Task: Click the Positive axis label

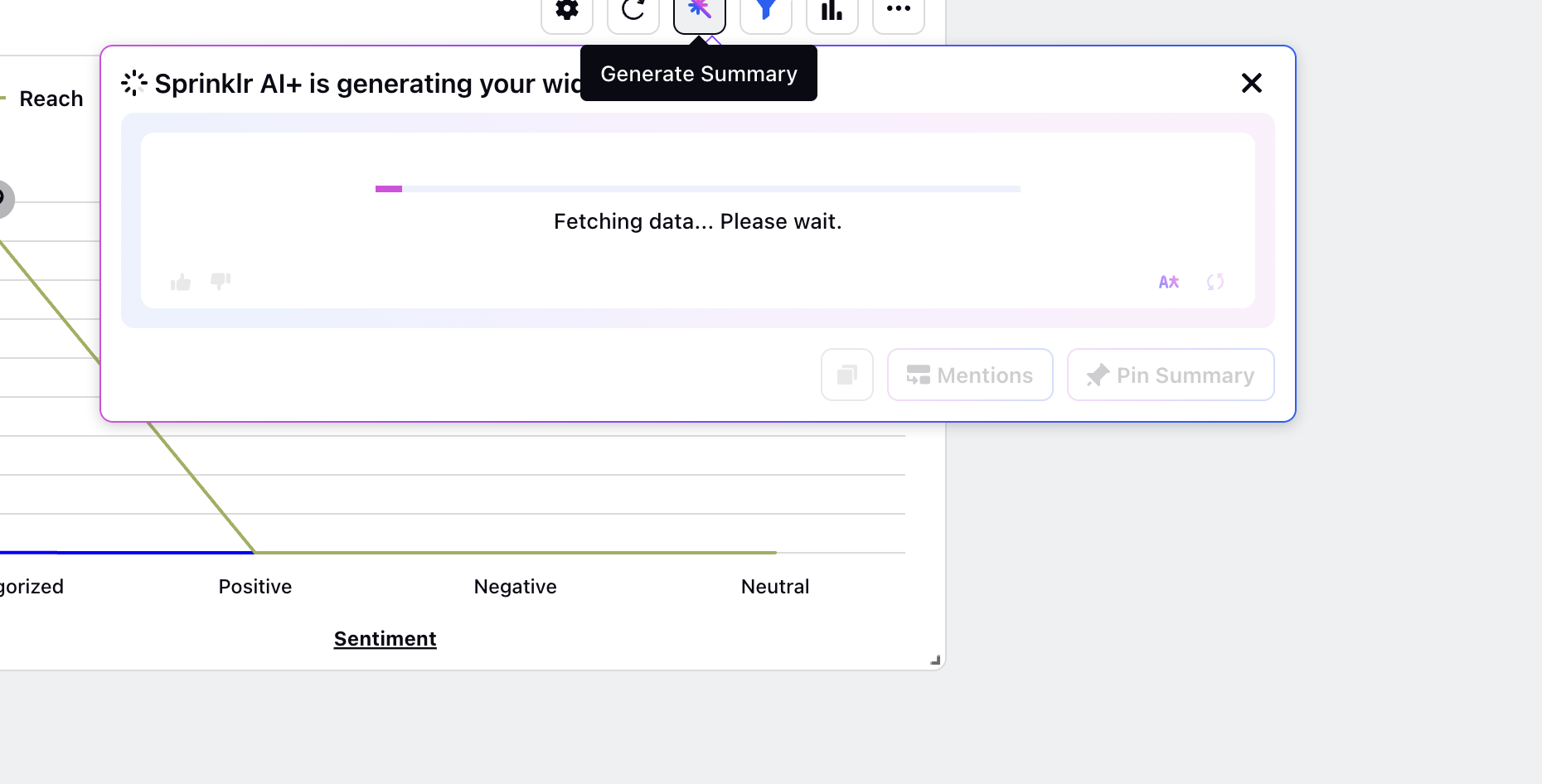Action: [255, 587]
